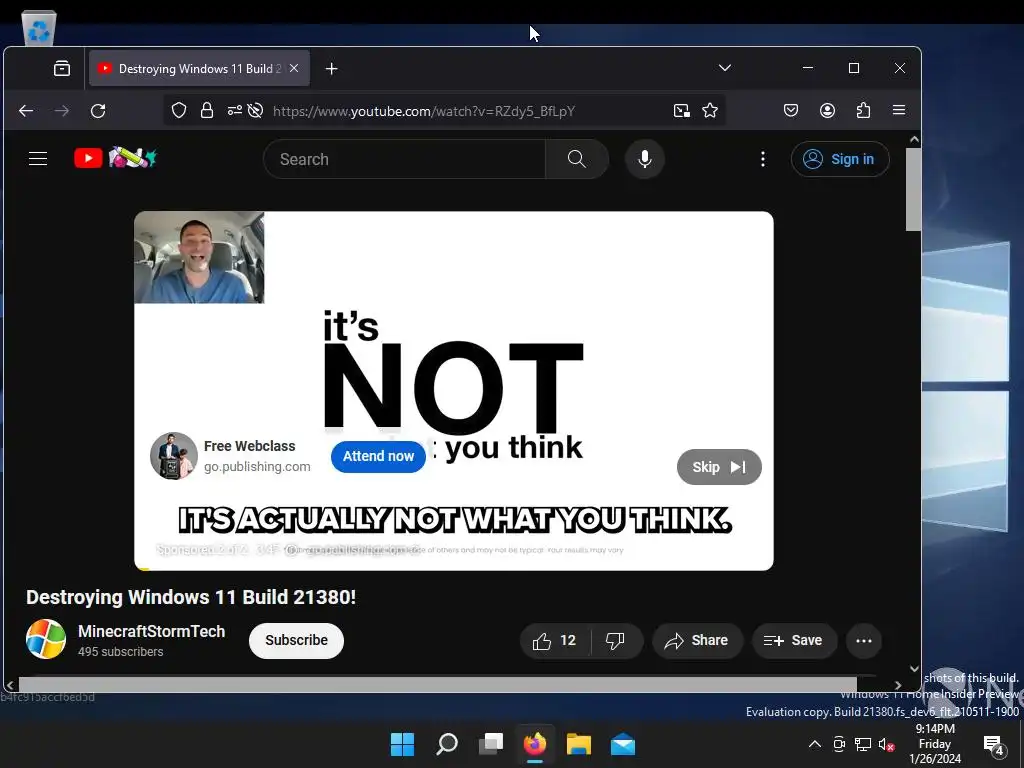Open Save to Pocket icon
This screenshot has width=1024, height=768.
coord(791,110)
